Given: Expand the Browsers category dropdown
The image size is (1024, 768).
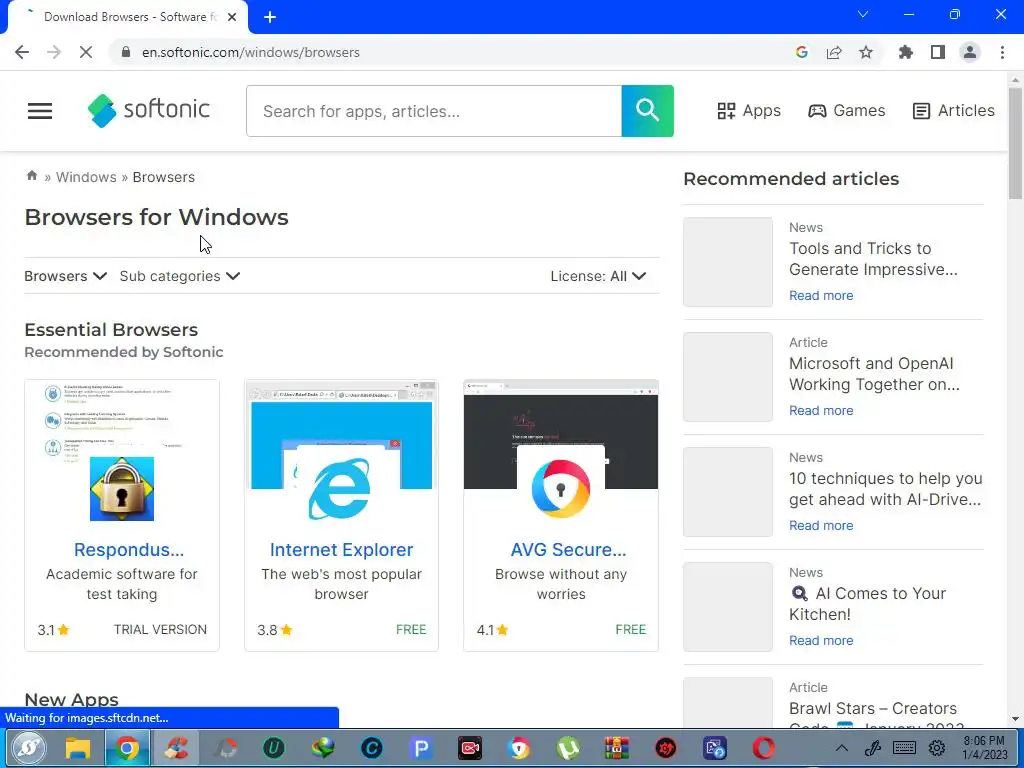Looking at the screenshot, I should point(65,276).
